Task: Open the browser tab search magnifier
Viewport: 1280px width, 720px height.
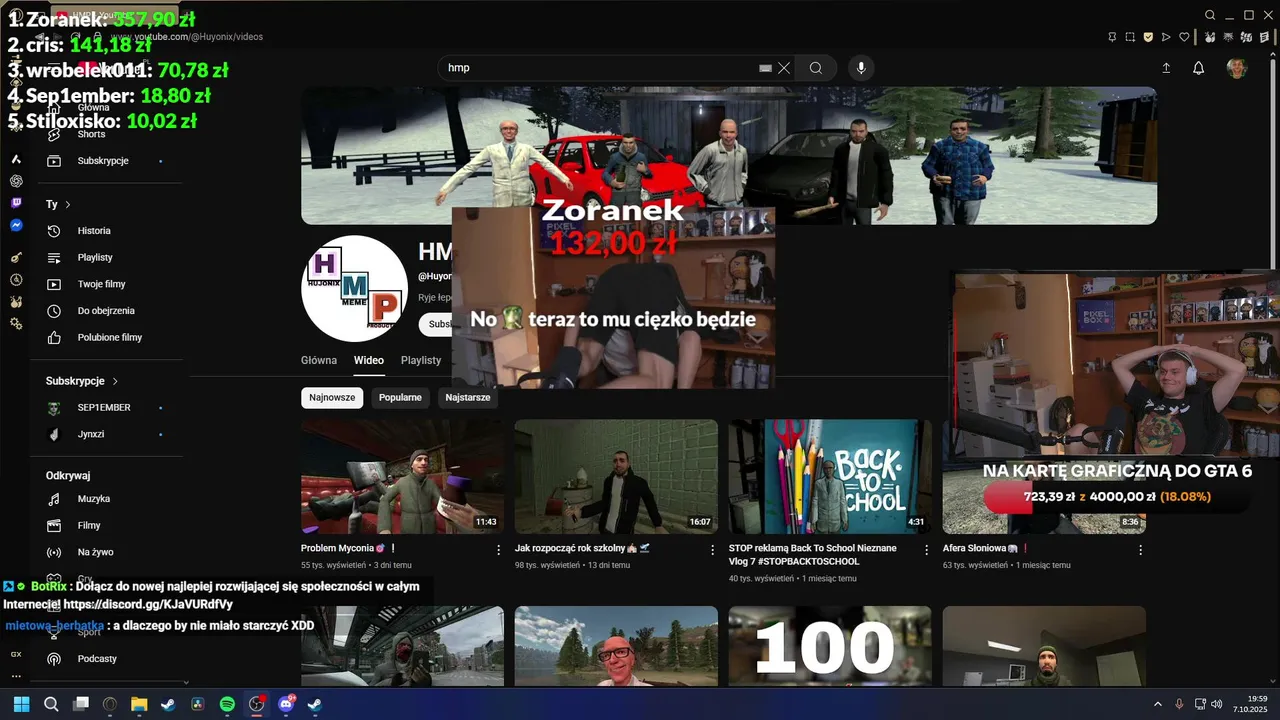Action: click(x=1210, y=15)
